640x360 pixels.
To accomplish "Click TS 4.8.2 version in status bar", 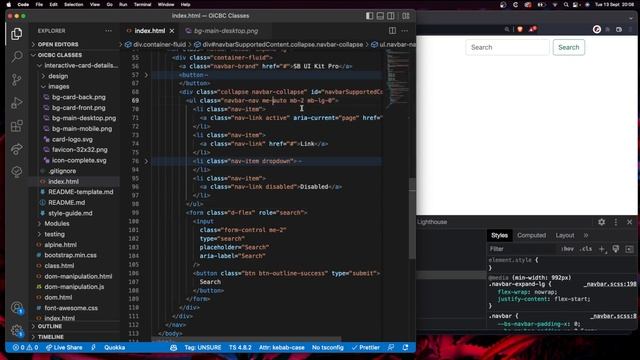I will (x=240, y=347).
